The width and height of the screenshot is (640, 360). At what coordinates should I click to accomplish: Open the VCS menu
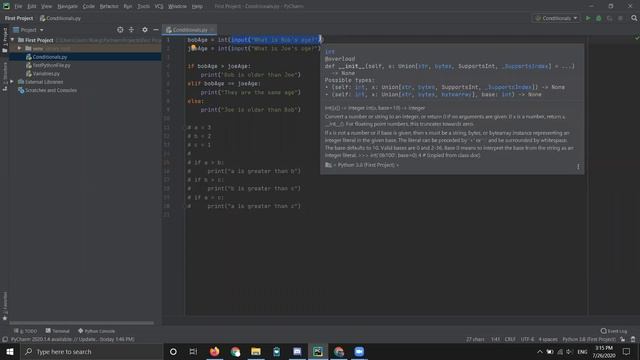159,6
